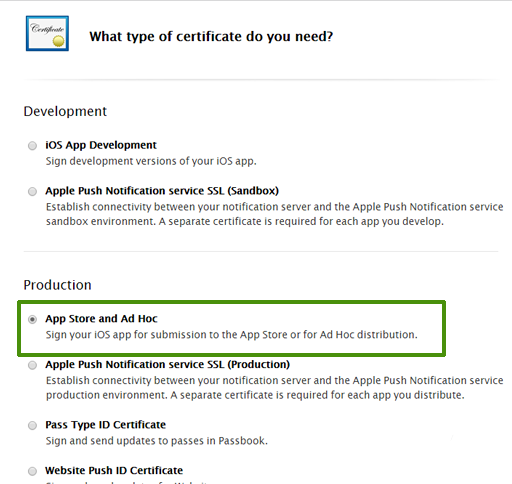Select Apple Push Notification service SSL (Sandbox) radio
The image size is (512, 484).
click(x=32, y=191)
